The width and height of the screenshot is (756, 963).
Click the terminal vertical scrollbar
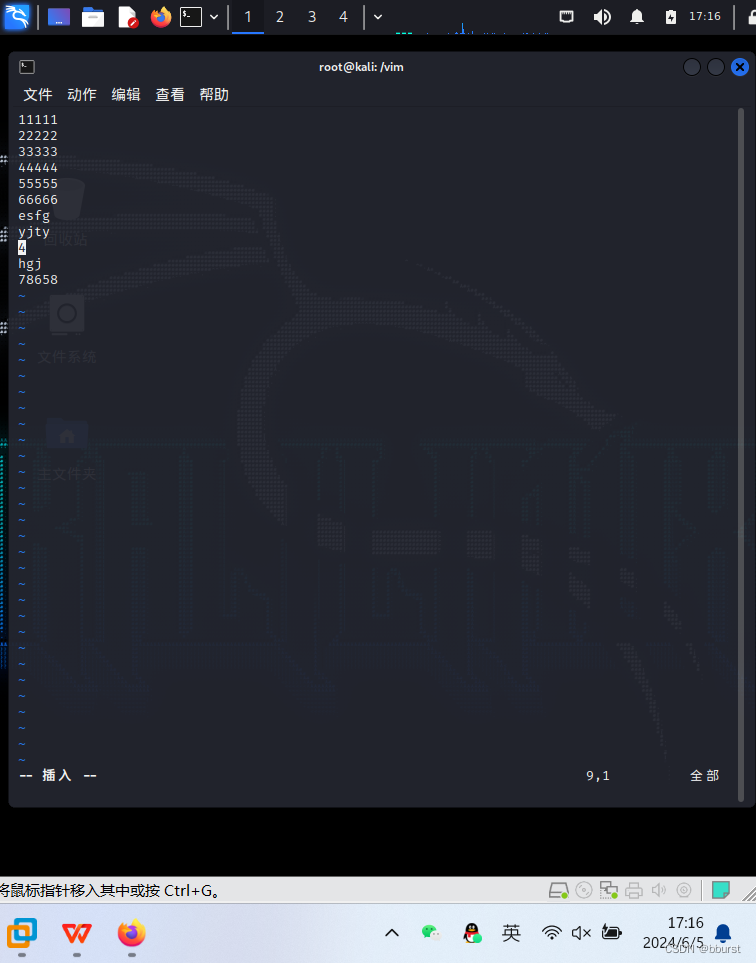pyautogui.click(x=741, y=454)
